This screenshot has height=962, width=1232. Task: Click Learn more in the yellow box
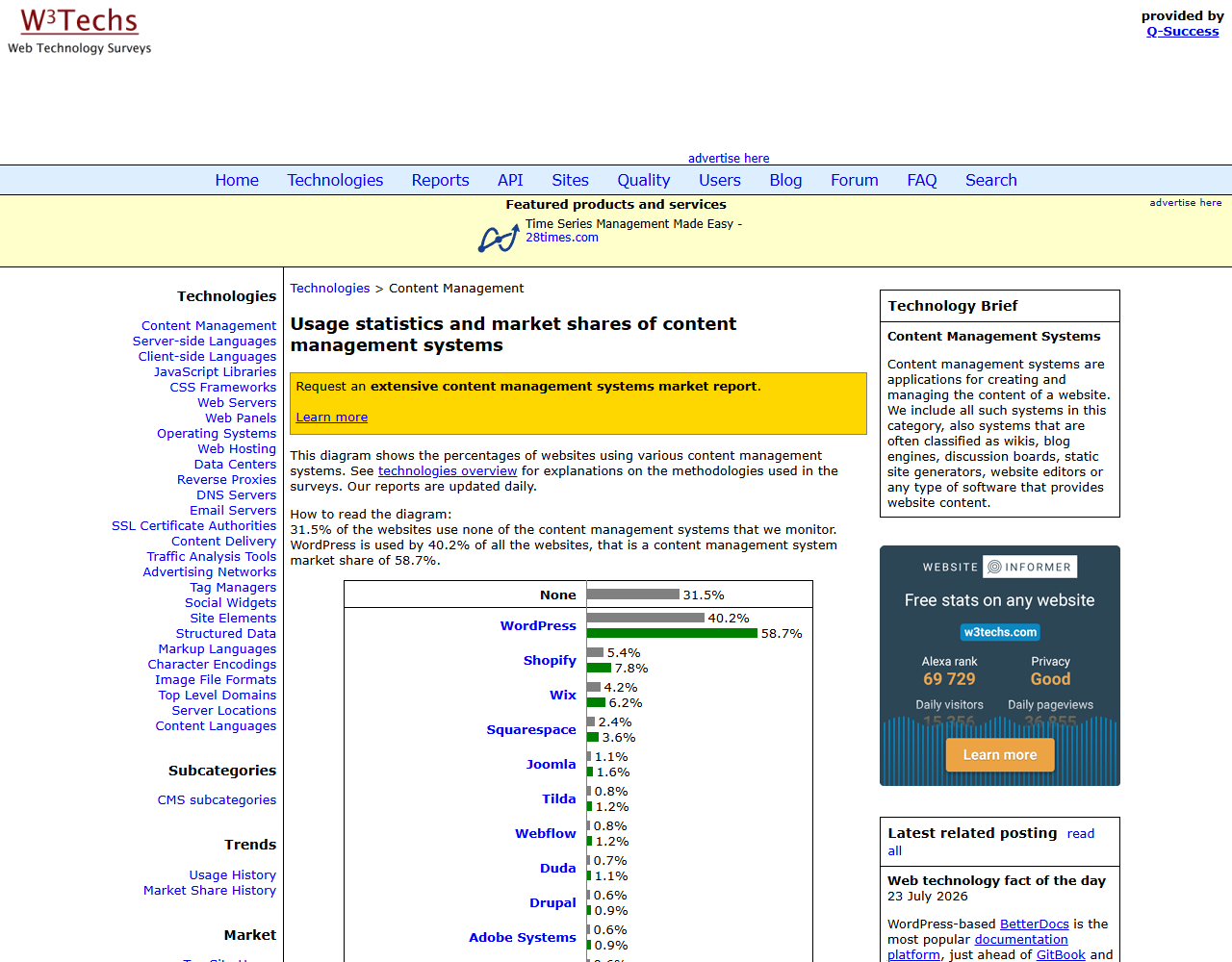[x=332, y=417]
